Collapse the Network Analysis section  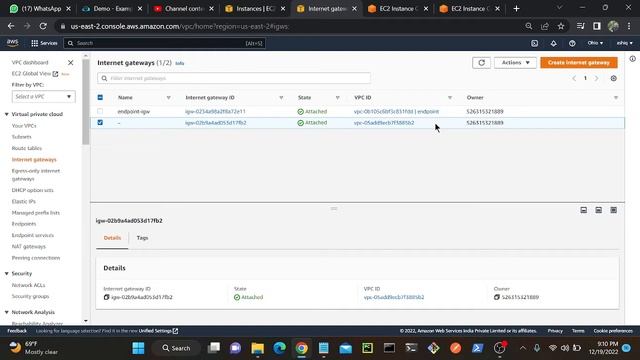tap(7, 312)
